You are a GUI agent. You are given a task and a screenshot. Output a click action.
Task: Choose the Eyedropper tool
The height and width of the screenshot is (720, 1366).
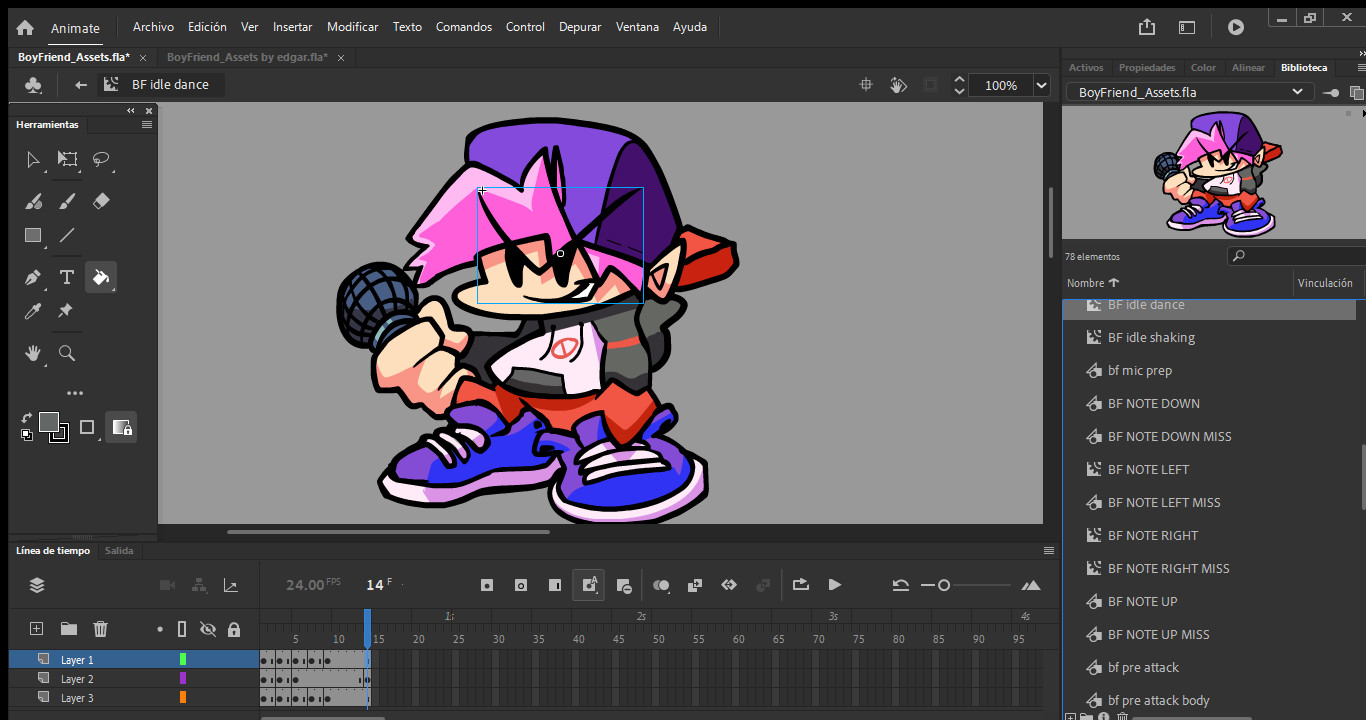(33, 312)
